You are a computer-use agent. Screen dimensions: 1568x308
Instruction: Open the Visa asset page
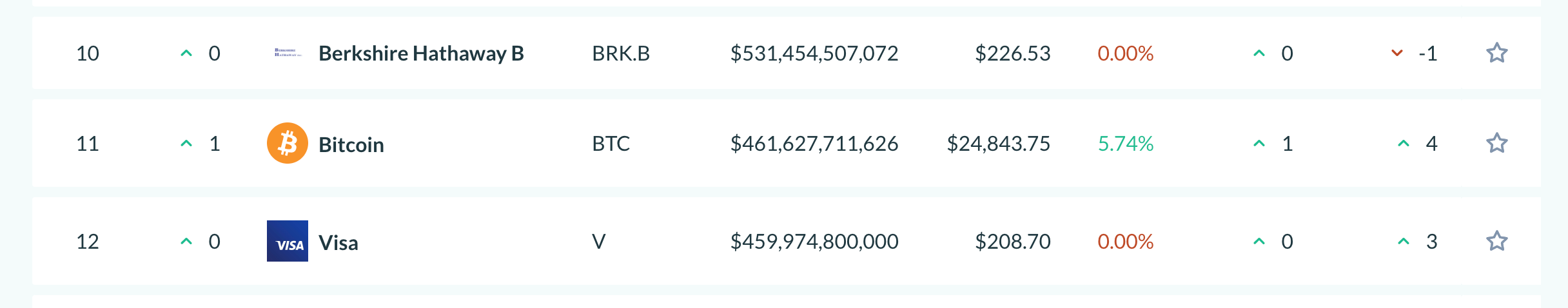338,242
